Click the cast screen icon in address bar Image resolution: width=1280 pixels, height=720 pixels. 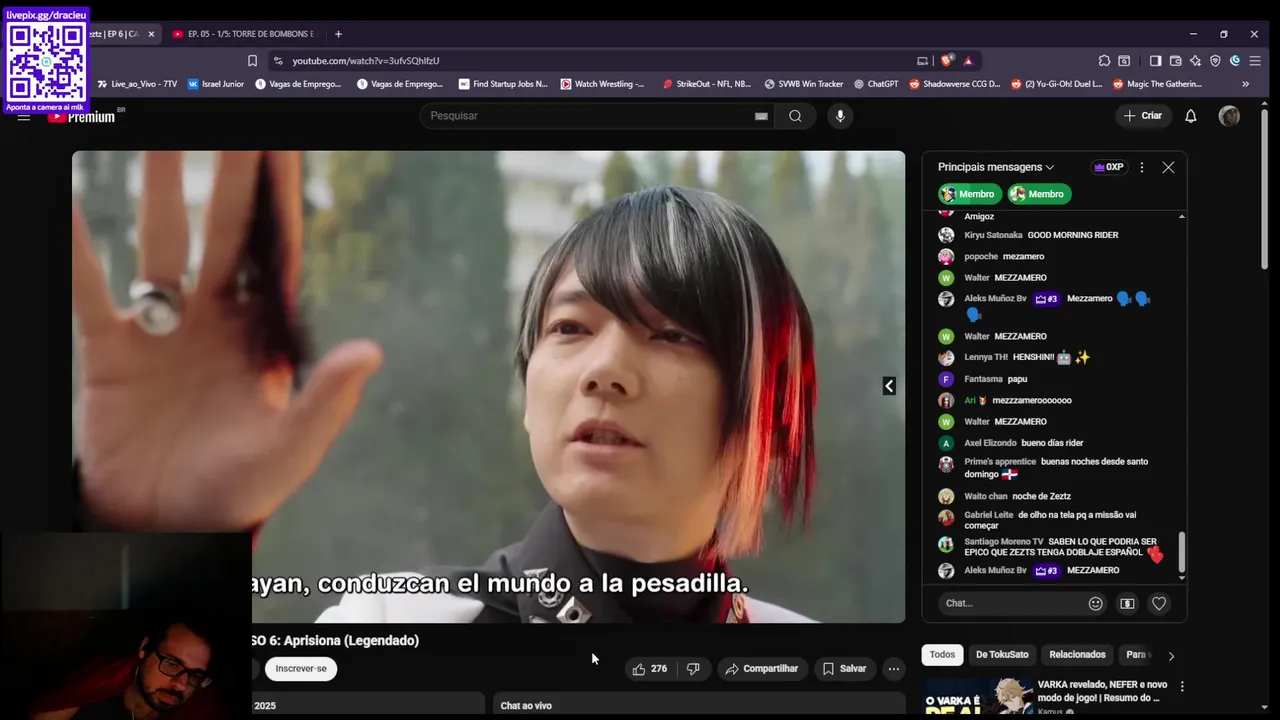[923, 60]
